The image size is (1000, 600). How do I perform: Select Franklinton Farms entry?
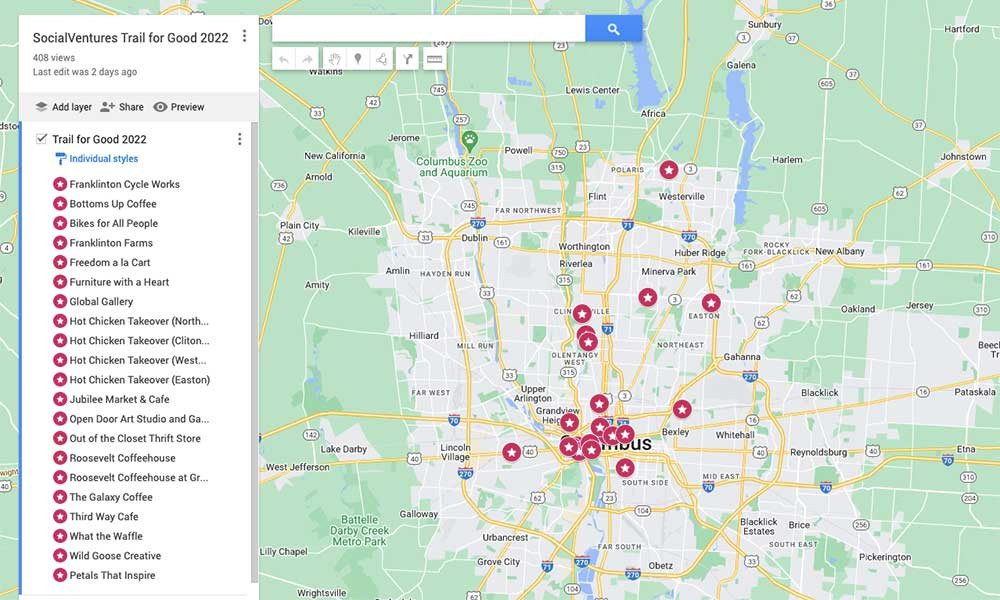pos(111,243)
